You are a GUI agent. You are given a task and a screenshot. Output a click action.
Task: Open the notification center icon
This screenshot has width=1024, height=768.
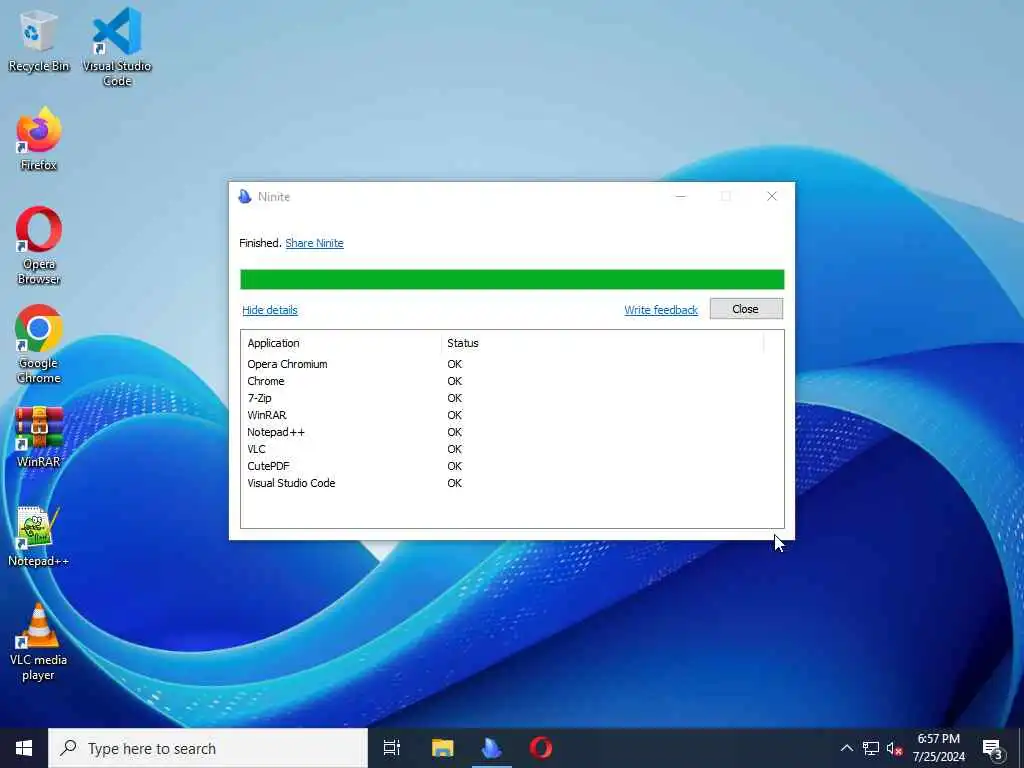(993, 749)
